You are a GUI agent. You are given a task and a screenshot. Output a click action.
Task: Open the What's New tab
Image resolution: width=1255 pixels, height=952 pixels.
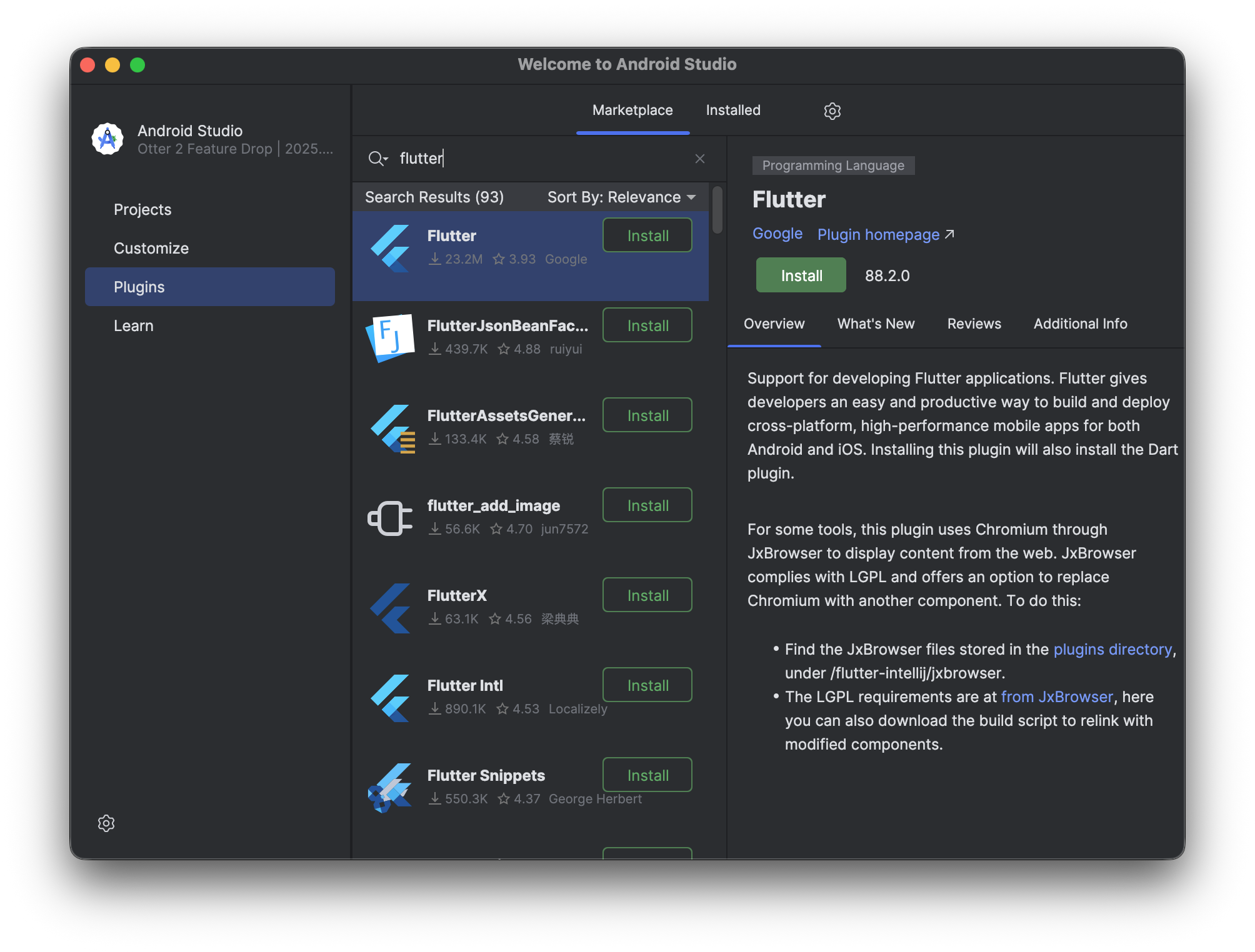click(875, 324)
